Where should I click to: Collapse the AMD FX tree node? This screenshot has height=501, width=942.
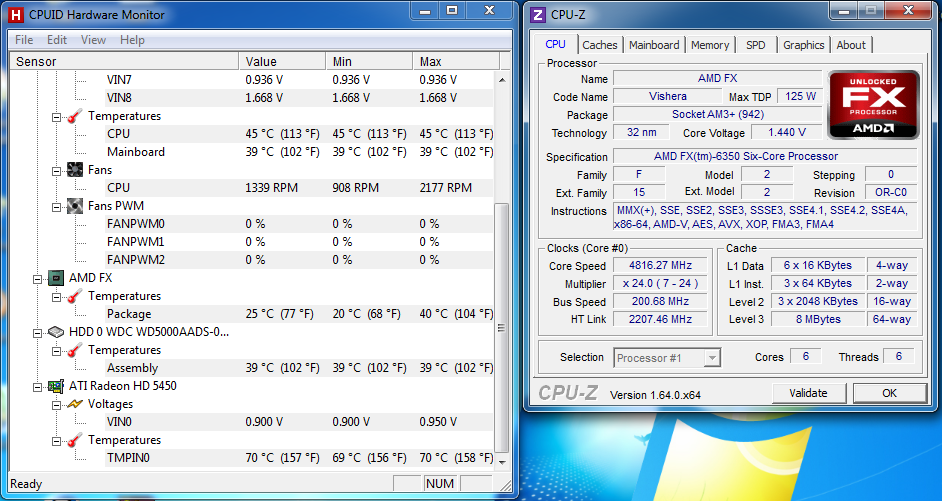[38, 278]
